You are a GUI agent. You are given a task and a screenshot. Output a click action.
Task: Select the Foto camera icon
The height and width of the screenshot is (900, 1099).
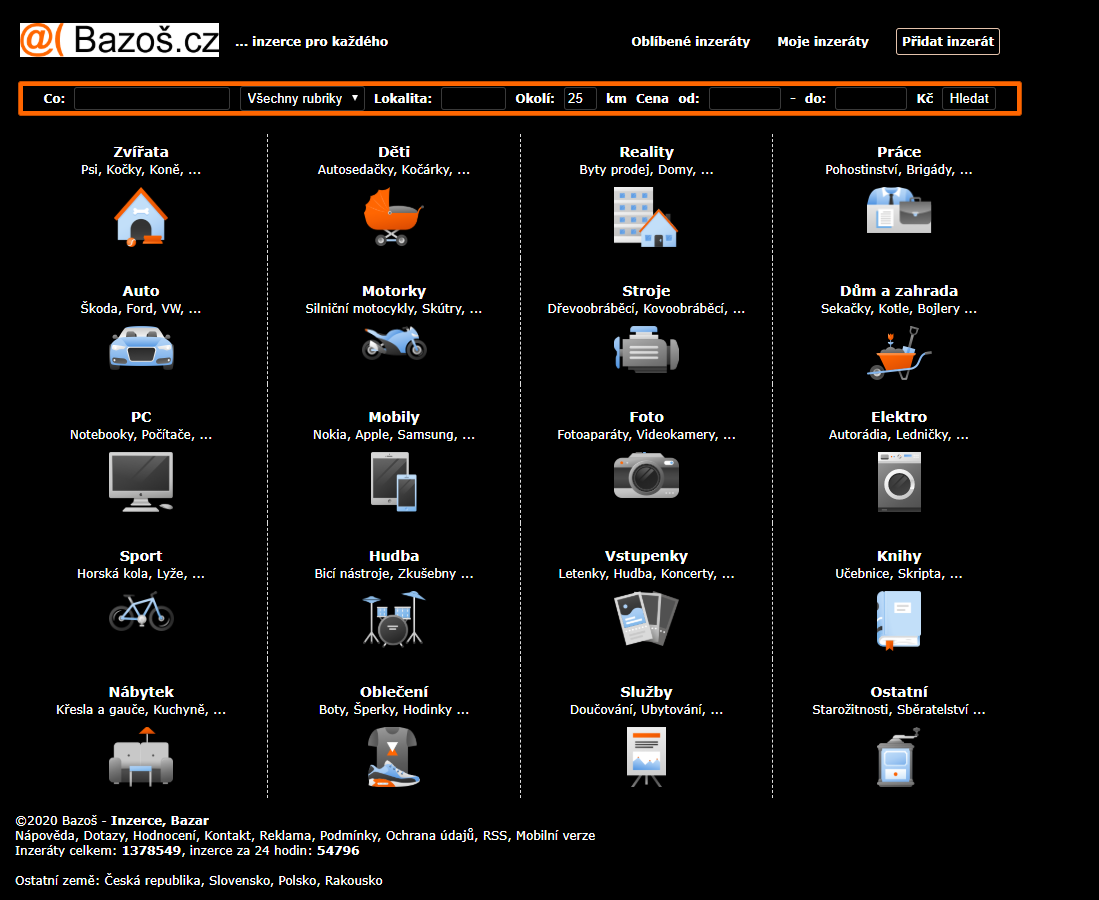click(646, 475)
